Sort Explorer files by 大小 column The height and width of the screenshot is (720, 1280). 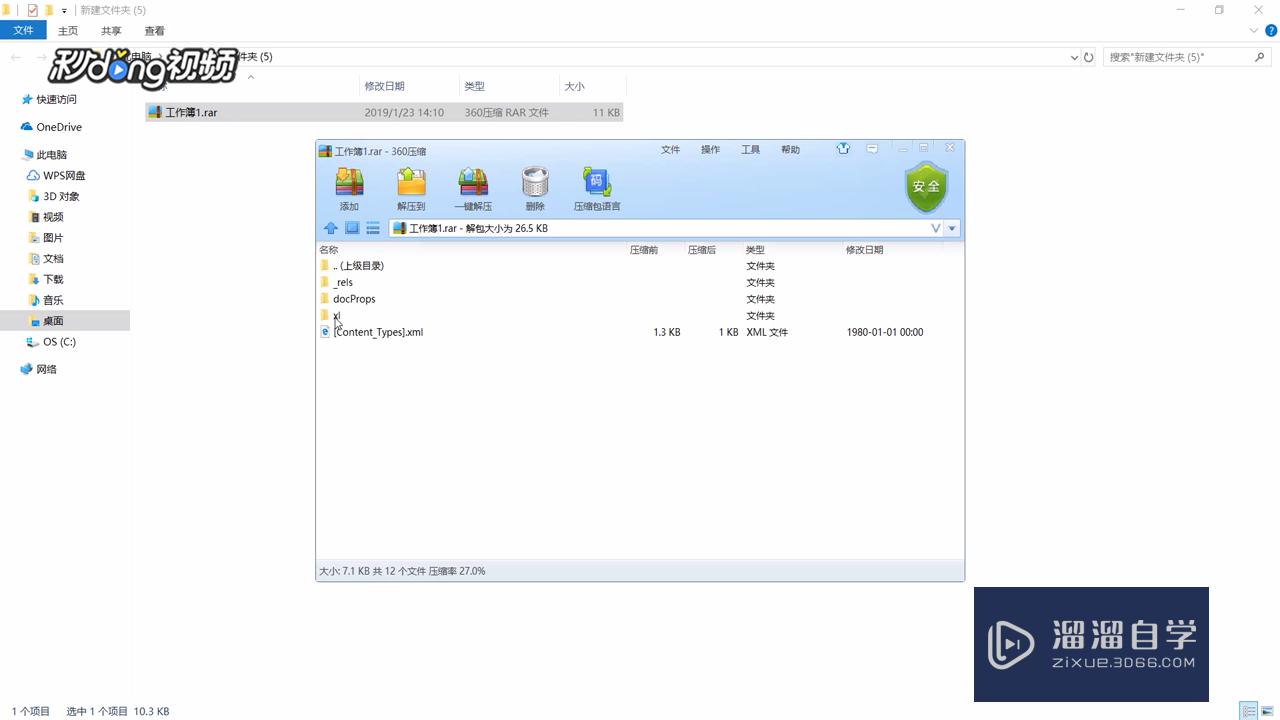click(575, 86)
